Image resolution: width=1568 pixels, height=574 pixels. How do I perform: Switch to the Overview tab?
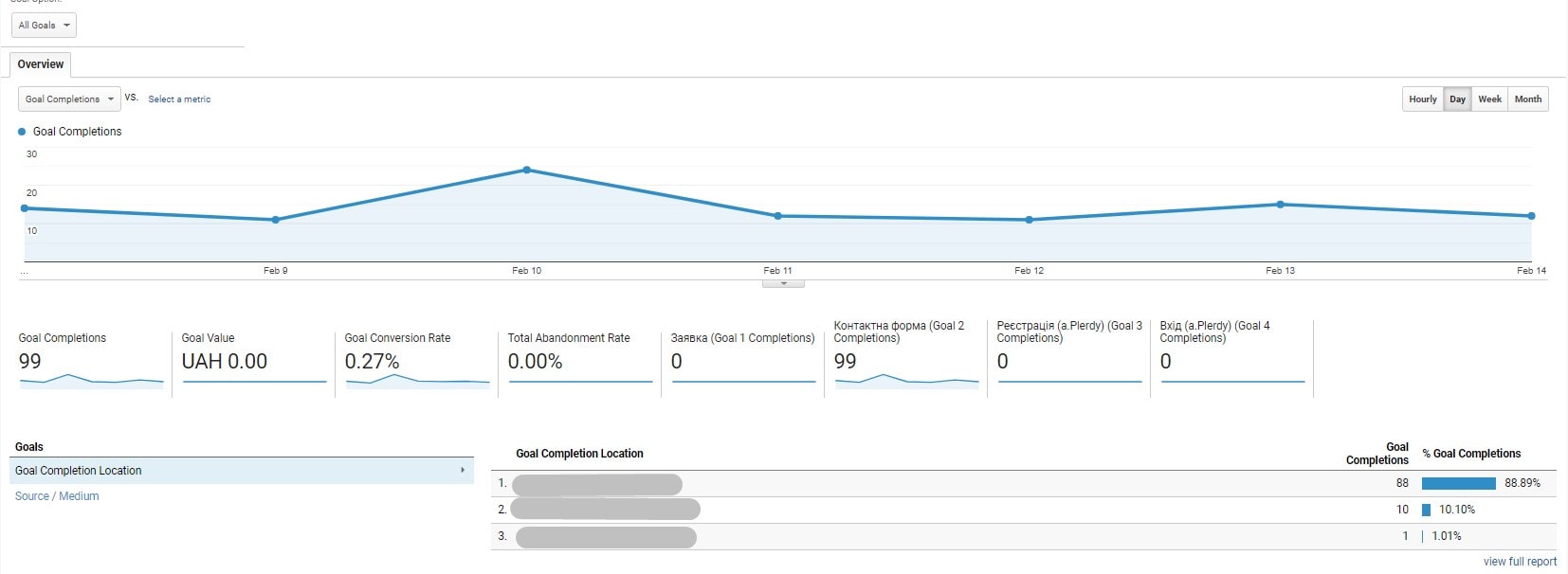(x=41, y=64)
